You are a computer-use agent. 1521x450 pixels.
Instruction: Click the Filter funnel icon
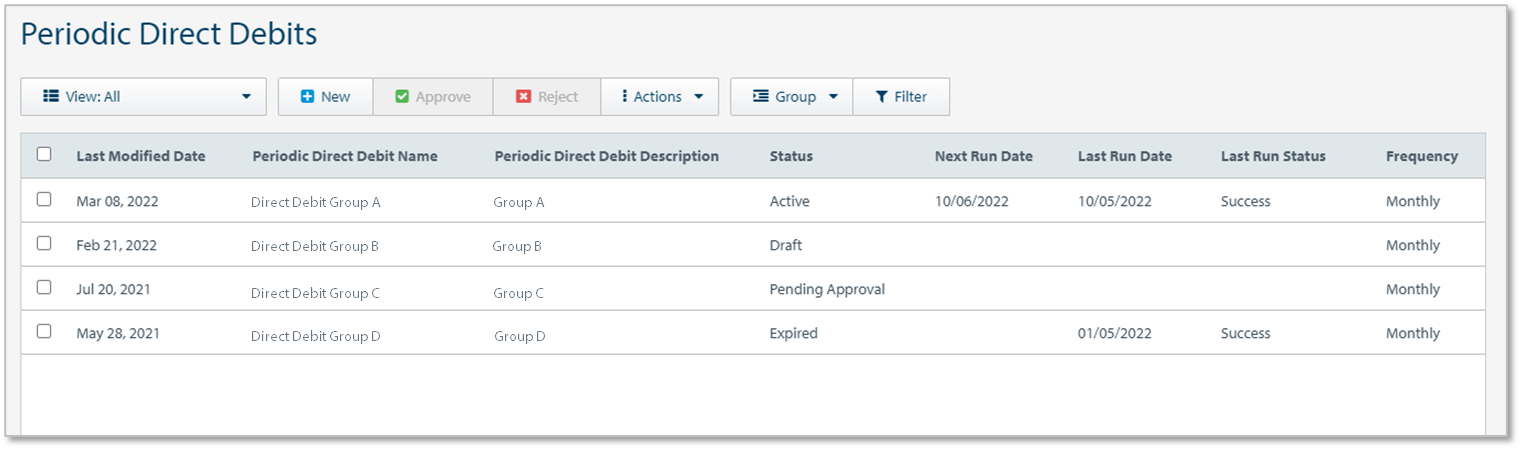point(881,97)
